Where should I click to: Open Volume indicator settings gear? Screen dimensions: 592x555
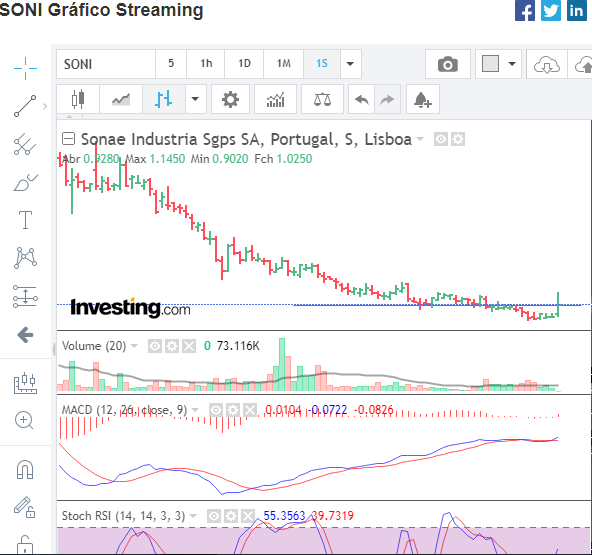(172, 346)
